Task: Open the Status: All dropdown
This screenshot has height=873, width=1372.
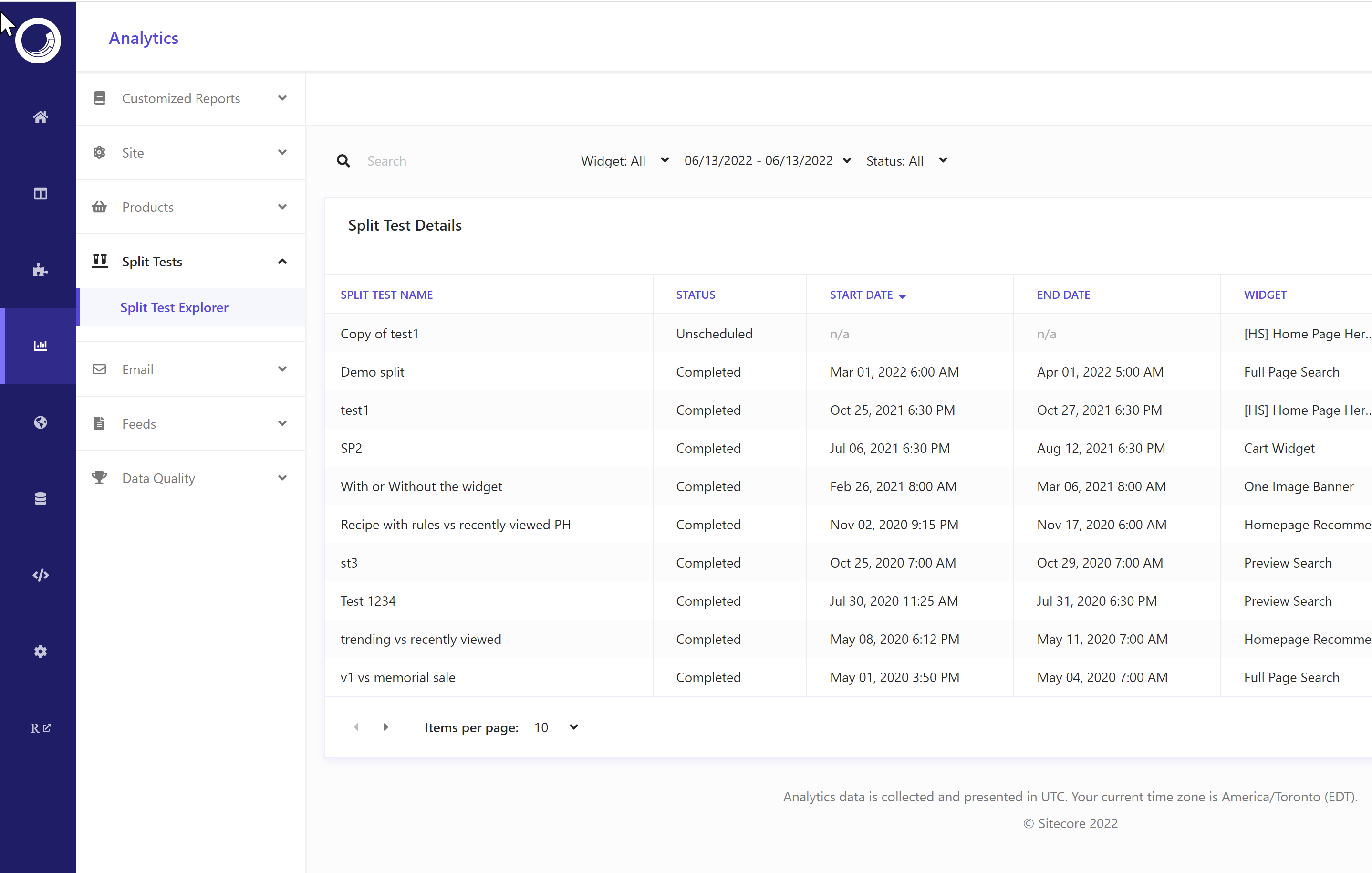Action: pyautogui.click(x=907, y=161)
